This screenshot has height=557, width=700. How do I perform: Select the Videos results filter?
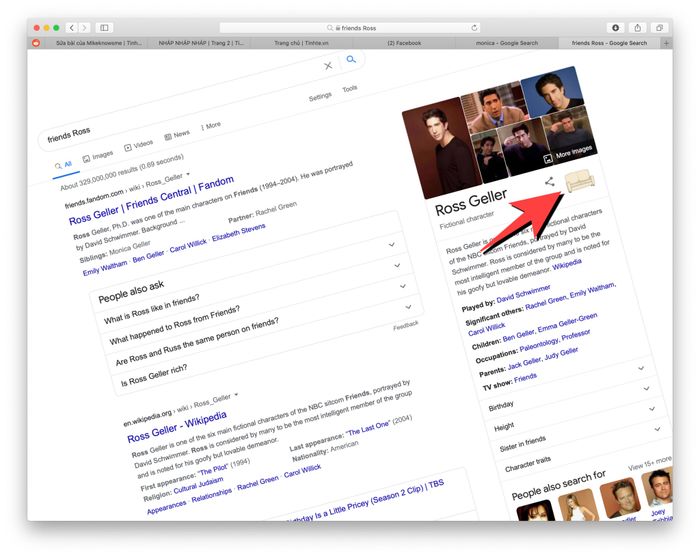[x=139, y=145]
